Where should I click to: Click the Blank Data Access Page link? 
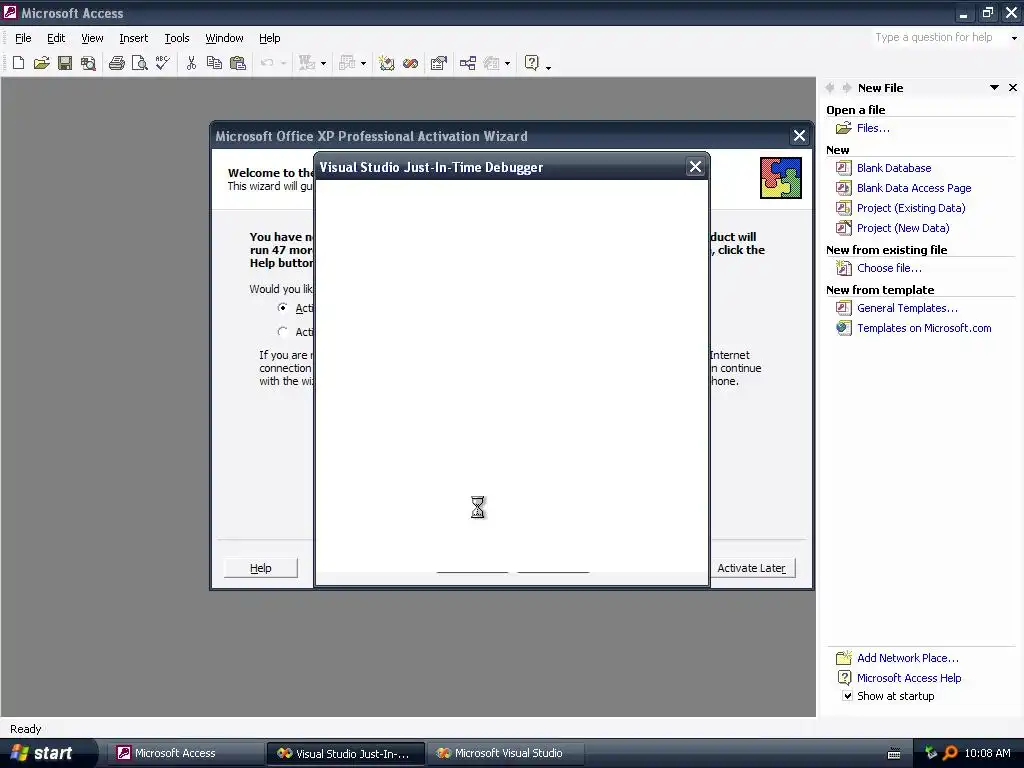[914, 188]
